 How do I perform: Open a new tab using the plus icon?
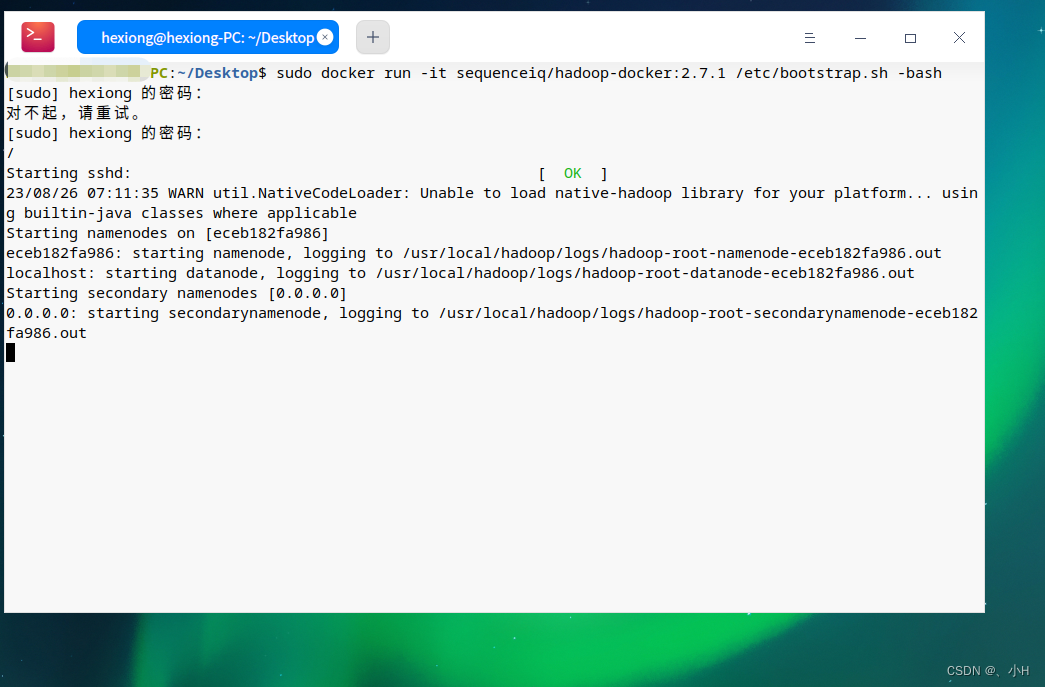tap(372, 36)
